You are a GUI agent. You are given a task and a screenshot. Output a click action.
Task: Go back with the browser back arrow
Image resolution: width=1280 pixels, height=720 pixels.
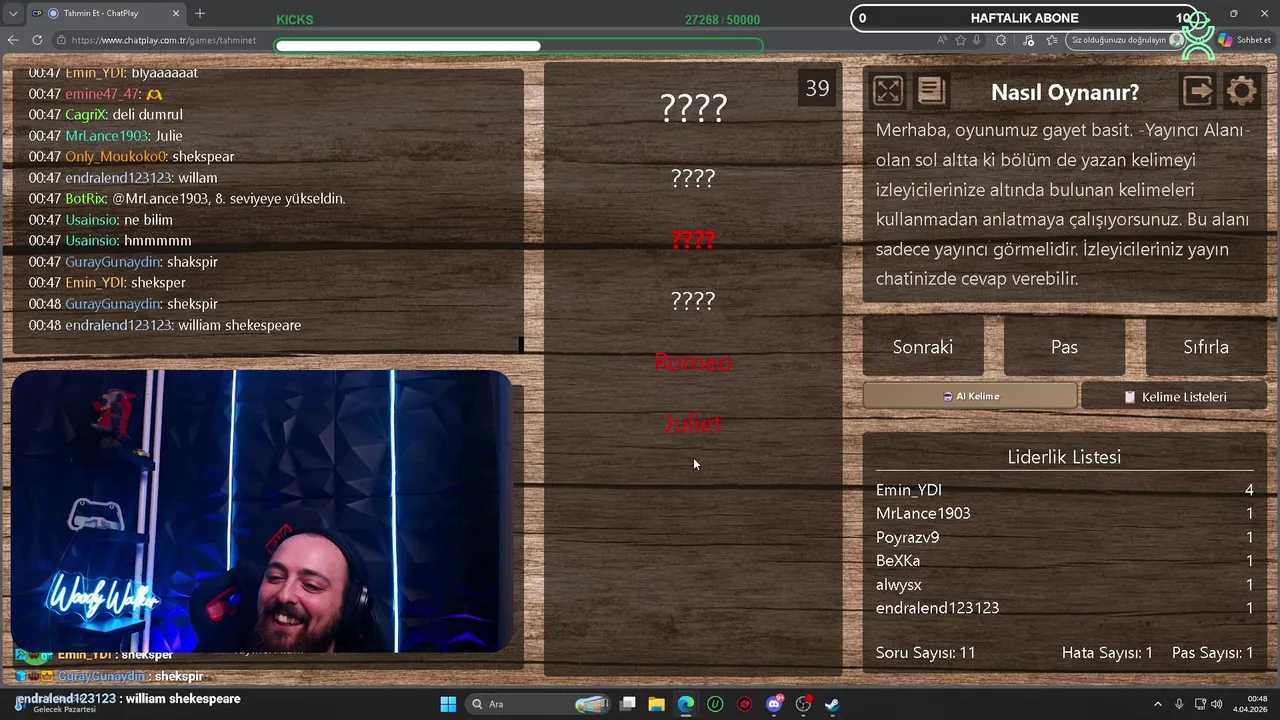13,40
